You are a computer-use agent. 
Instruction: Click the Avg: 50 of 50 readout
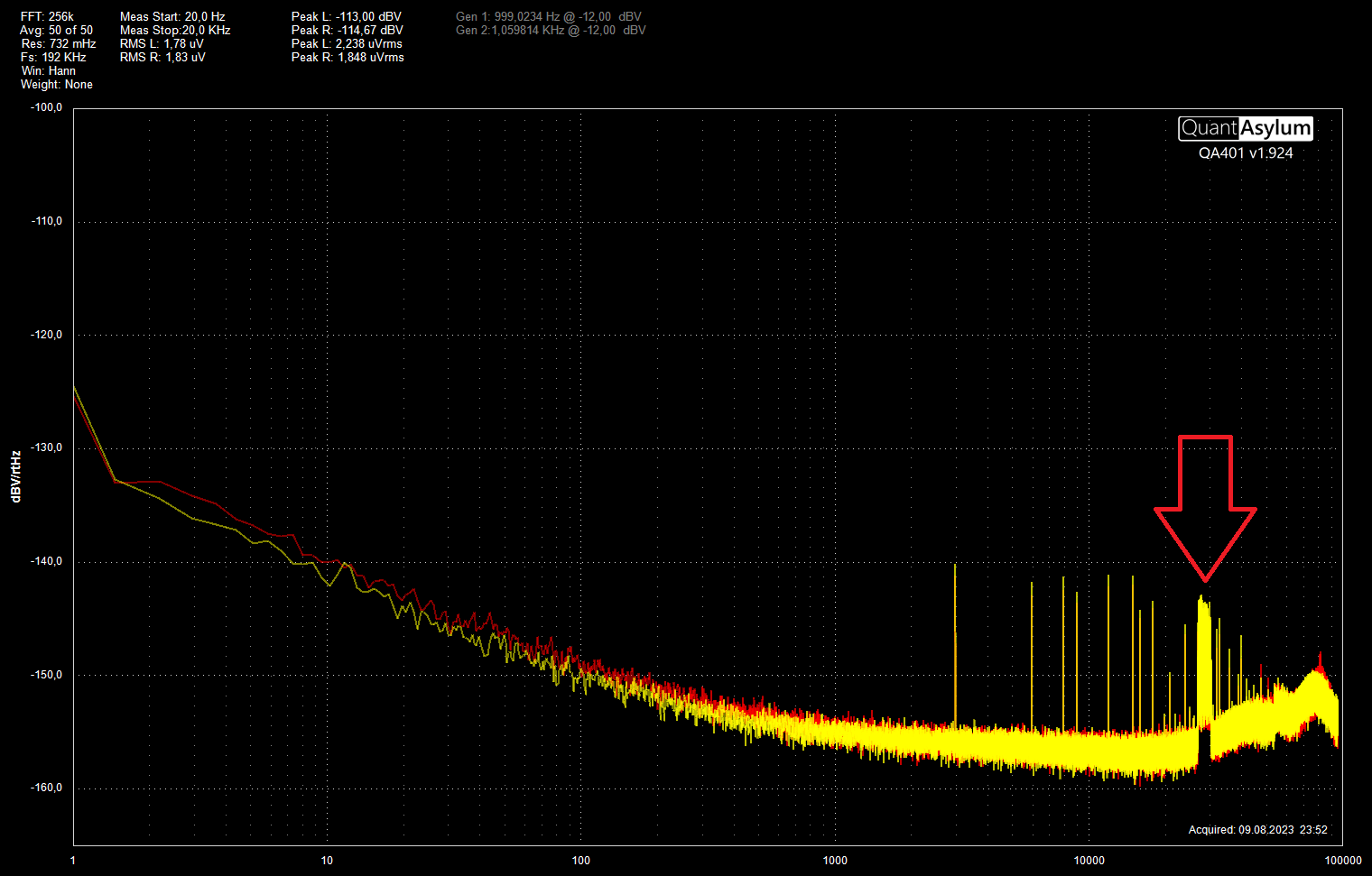[x=56, y=30]
